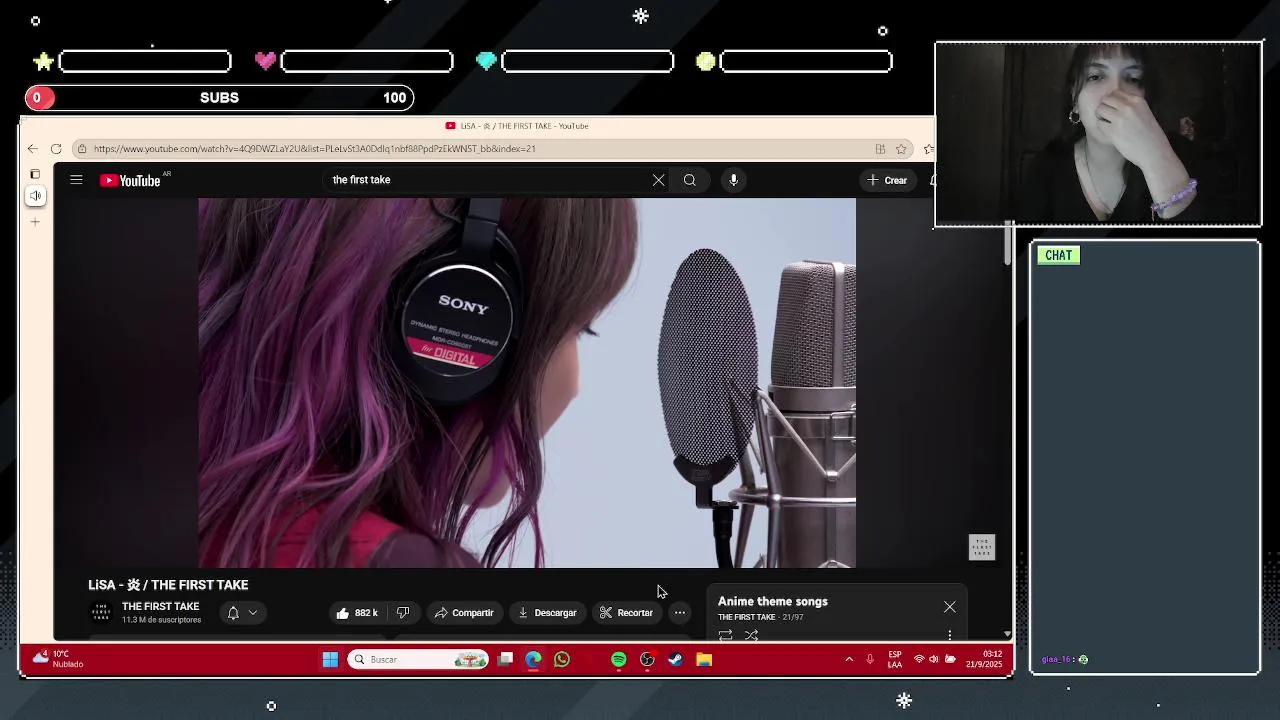Open THE FIRST TAKE channel avatar
This screenshot has width=1280, height=720.
101,612
